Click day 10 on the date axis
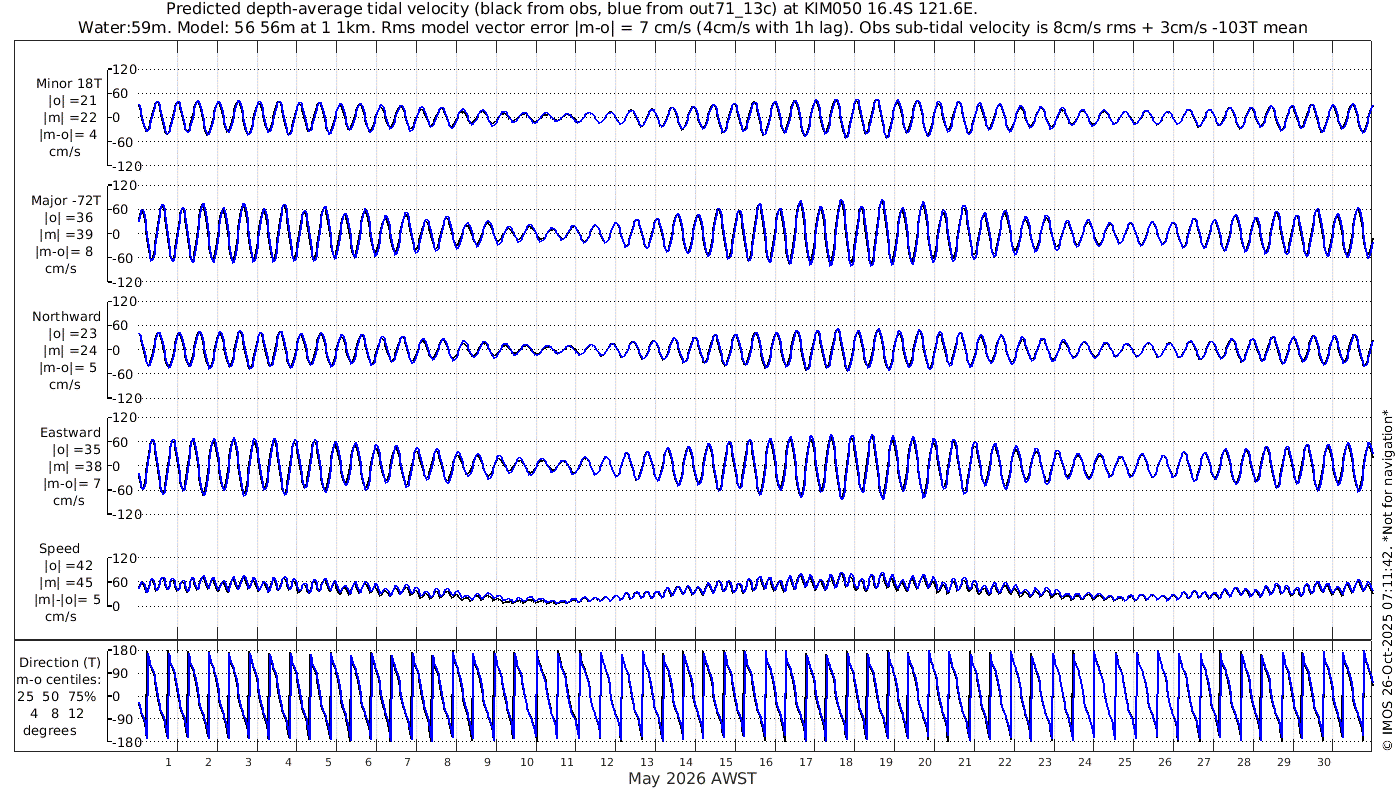The width and height of the screenshot is (1400, 800). [527, 762]
